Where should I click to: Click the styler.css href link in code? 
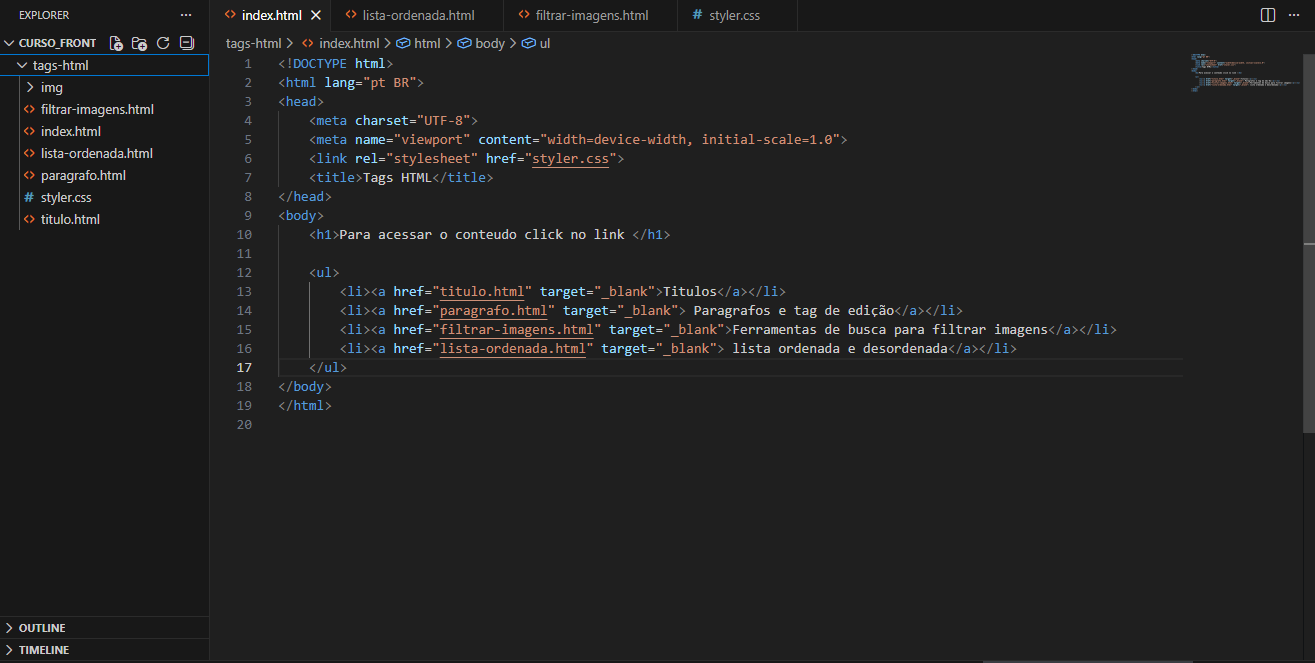pos(569,159)
